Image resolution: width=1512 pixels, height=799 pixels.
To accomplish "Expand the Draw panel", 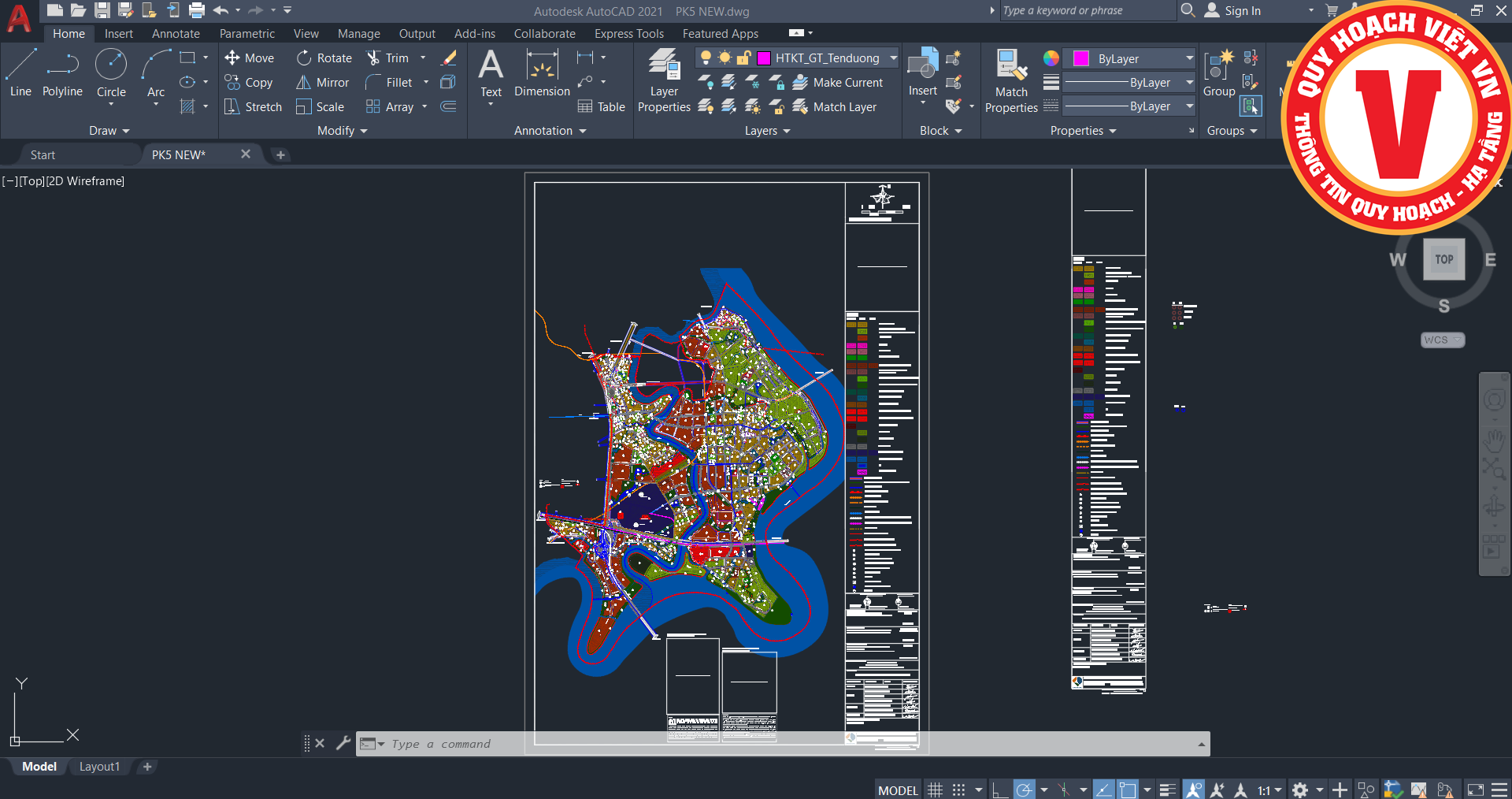I will [109, 131].
